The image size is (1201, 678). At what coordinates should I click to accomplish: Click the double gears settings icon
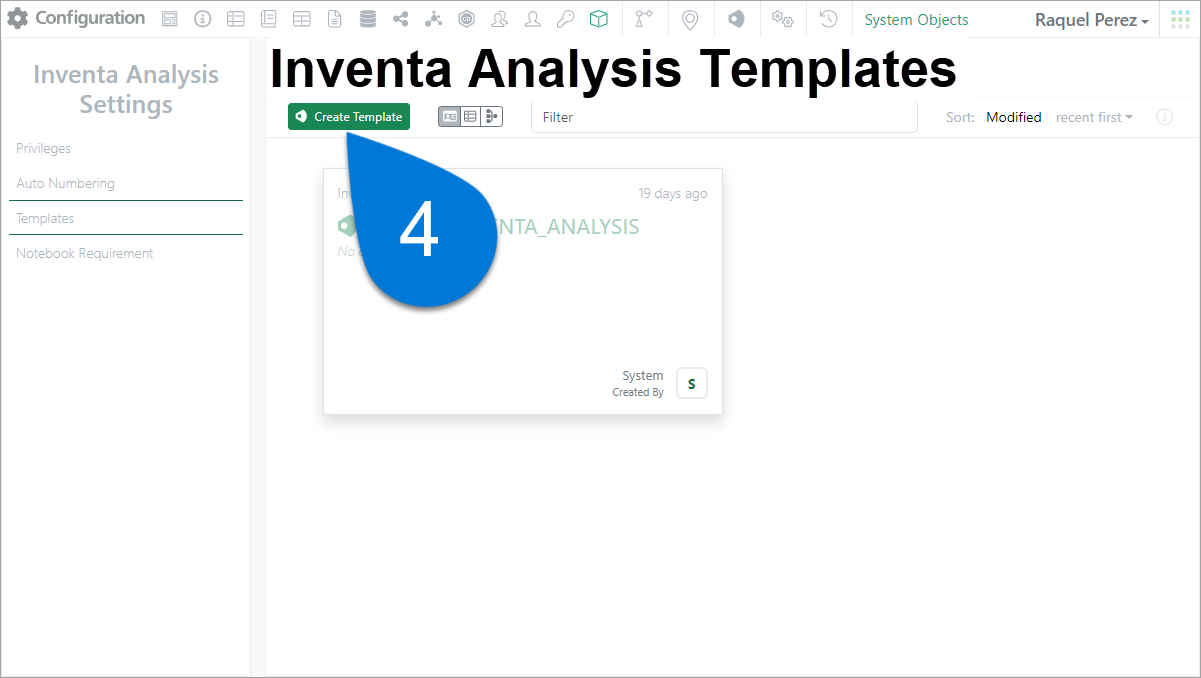tap(782, 19)
